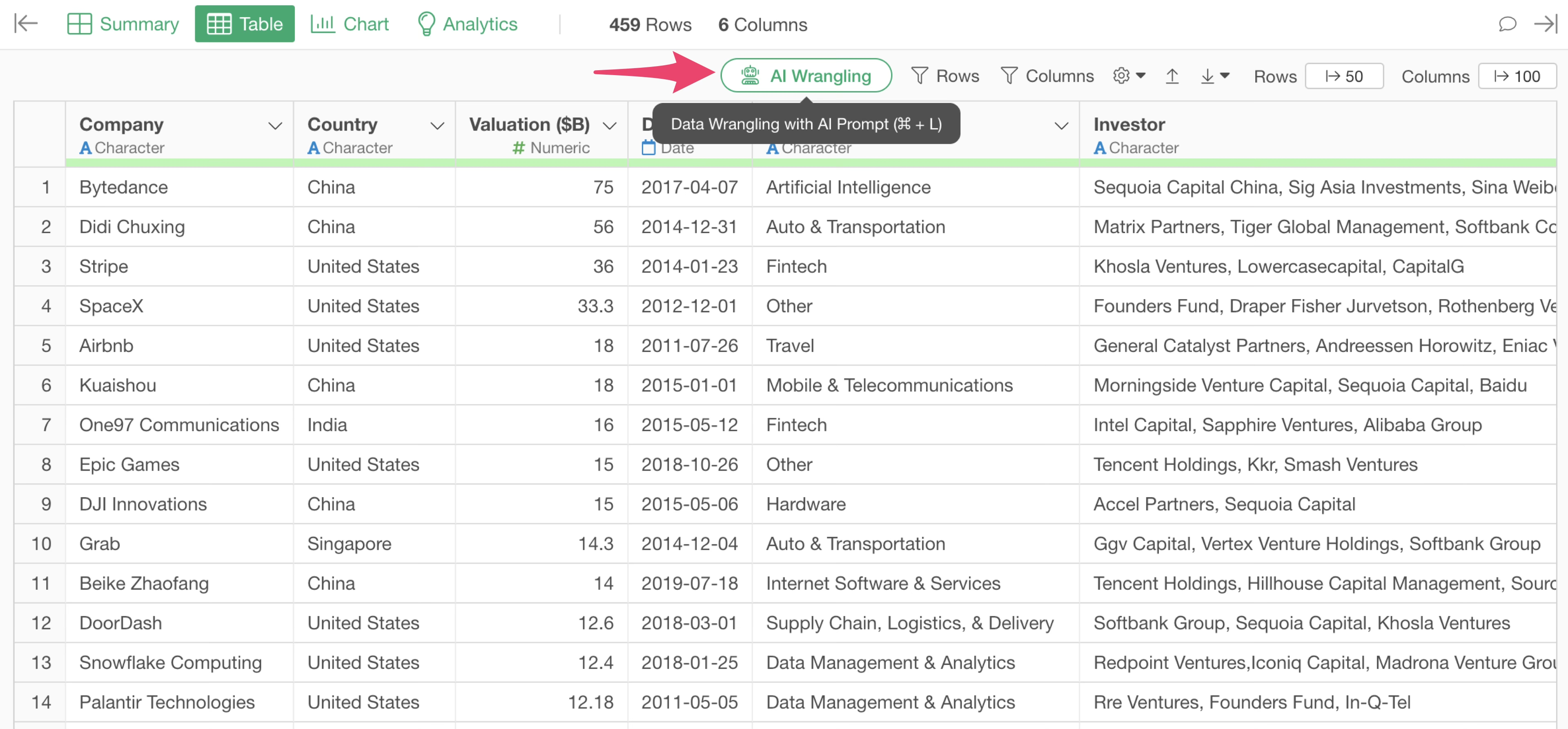Click the SpaceX cell
Viewport: 1568px width, 729px height.
(x=180, y=305)
